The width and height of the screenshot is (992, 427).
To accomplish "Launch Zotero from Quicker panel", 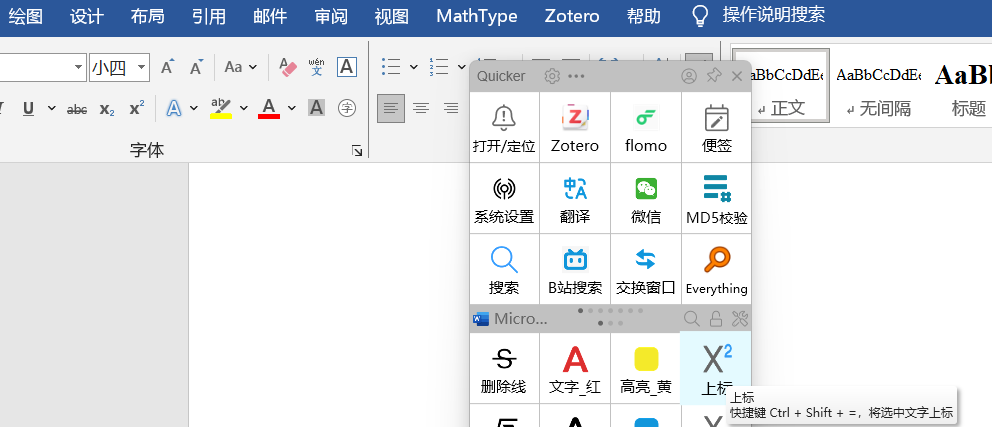I will 575,127.
